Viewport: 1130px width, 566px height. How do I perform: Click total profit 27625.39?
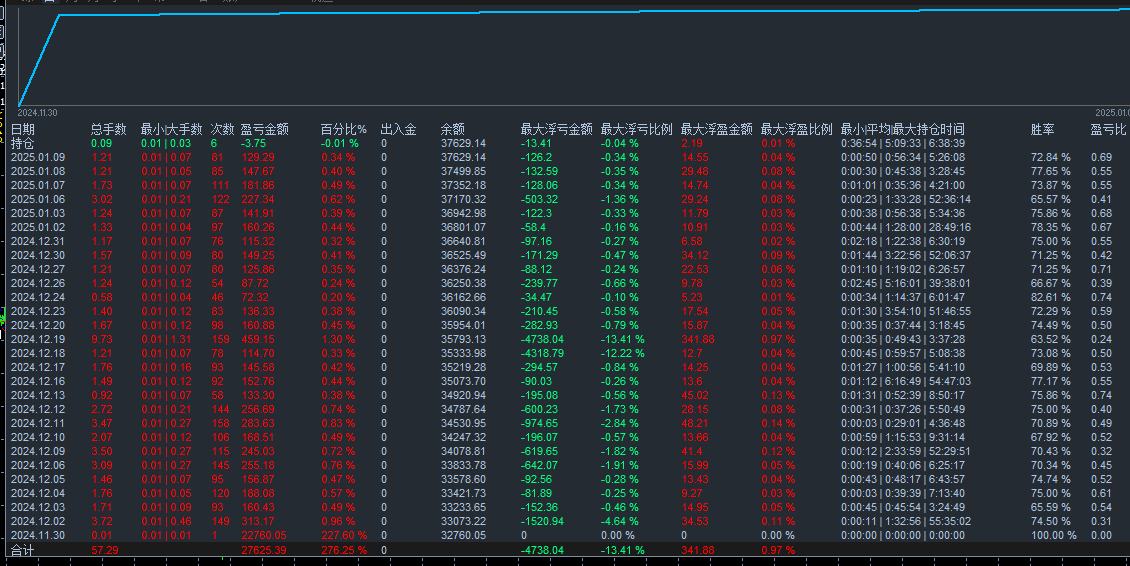[264, 550]
